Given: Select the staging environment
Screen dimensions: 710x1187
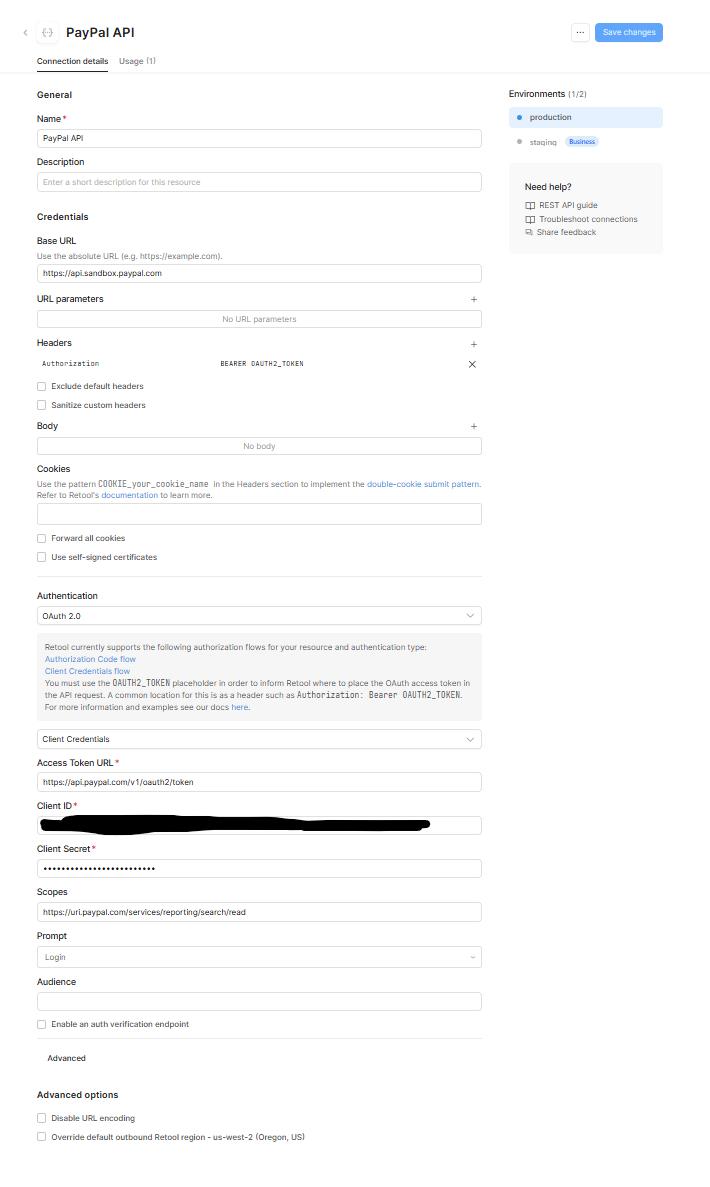Looking at the screenshot, I should tap(543, 142).
